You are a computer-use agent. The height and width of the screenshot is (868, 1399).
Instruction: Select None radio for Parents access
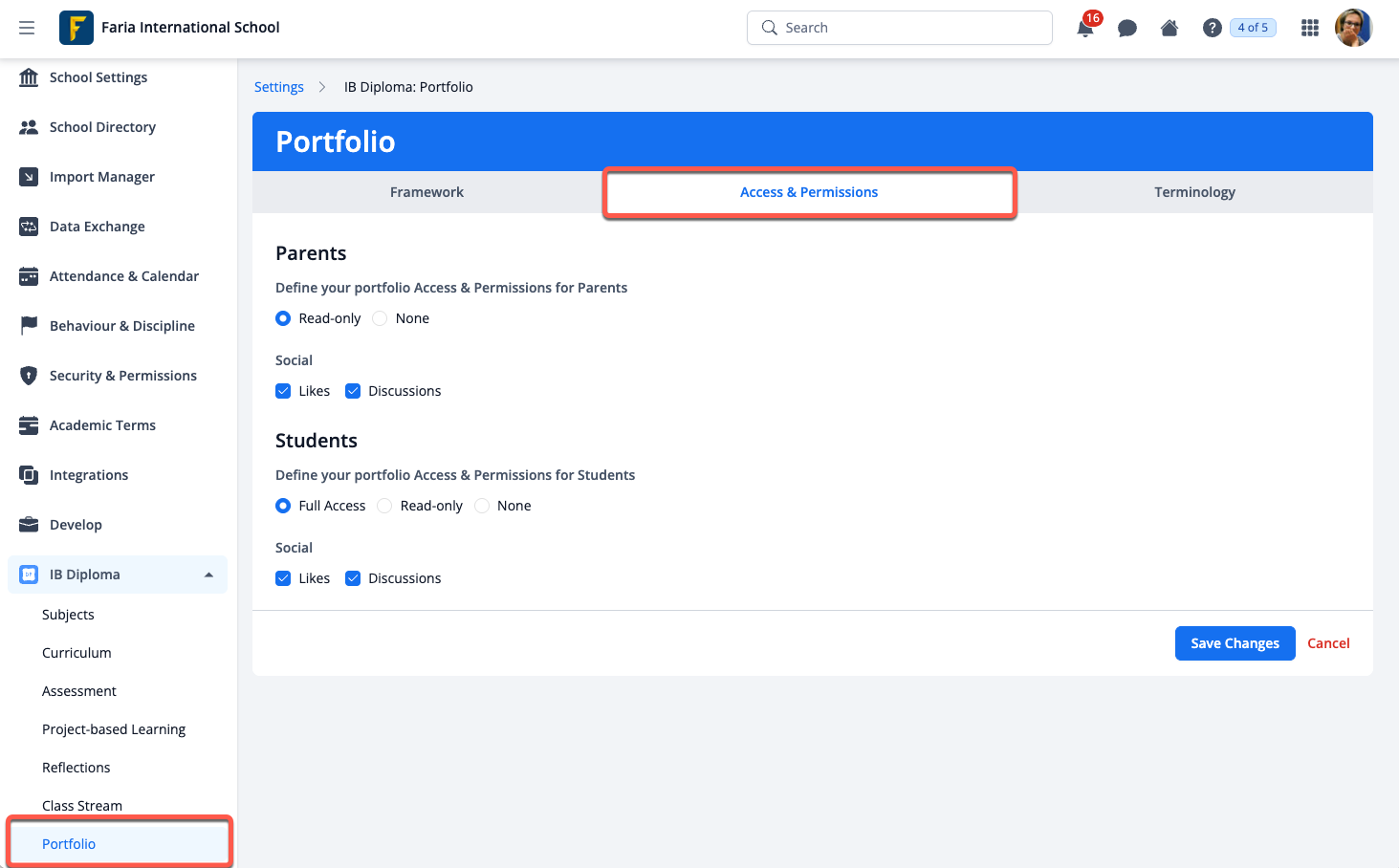[x=381, y=318]
